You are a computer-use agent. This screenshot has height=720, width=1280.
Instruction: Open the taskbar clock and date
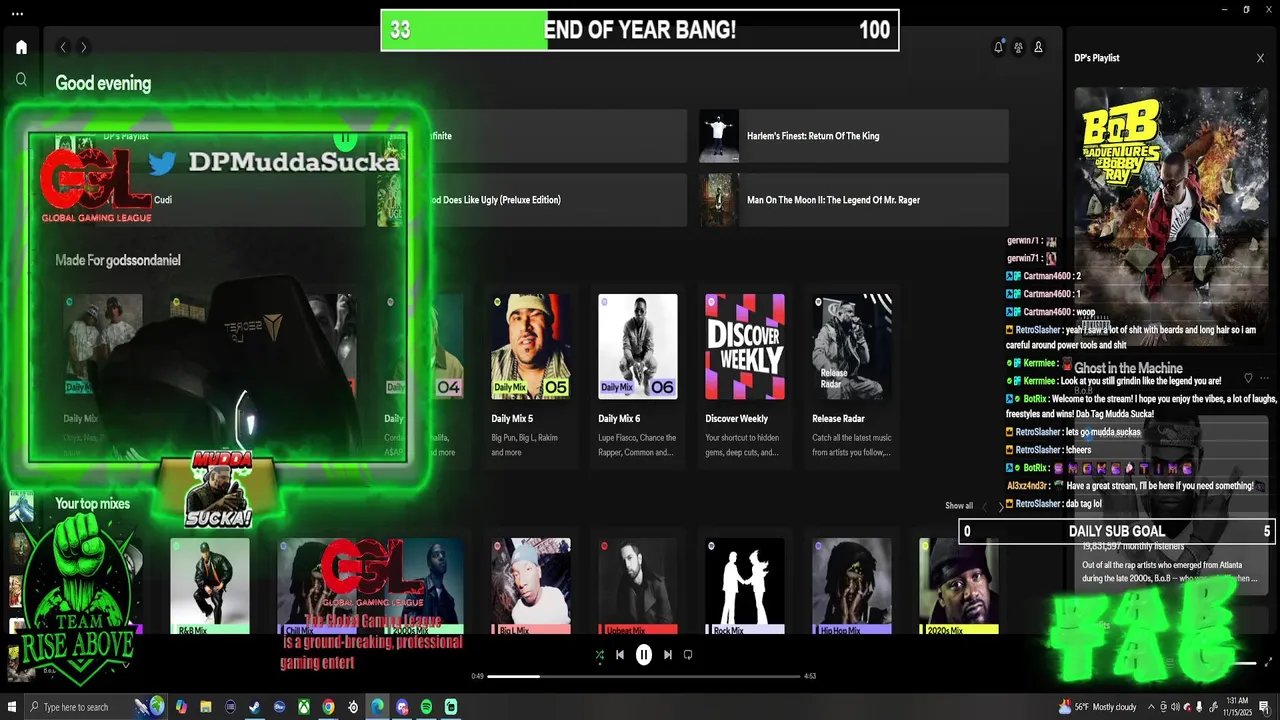[x=1235, y=707]
